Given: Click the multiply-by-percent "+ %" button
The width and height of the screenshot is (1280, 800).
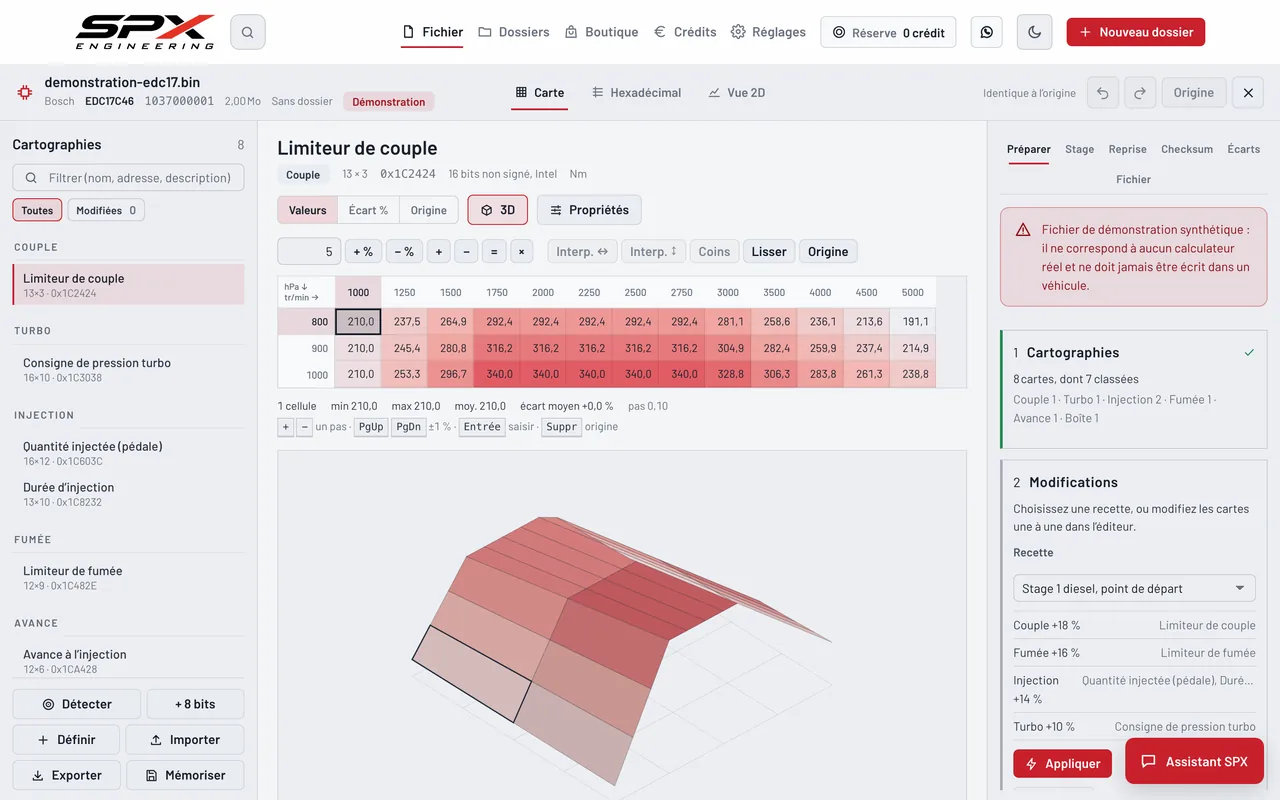Looking at the screenshot, I should tap(362, 252).
